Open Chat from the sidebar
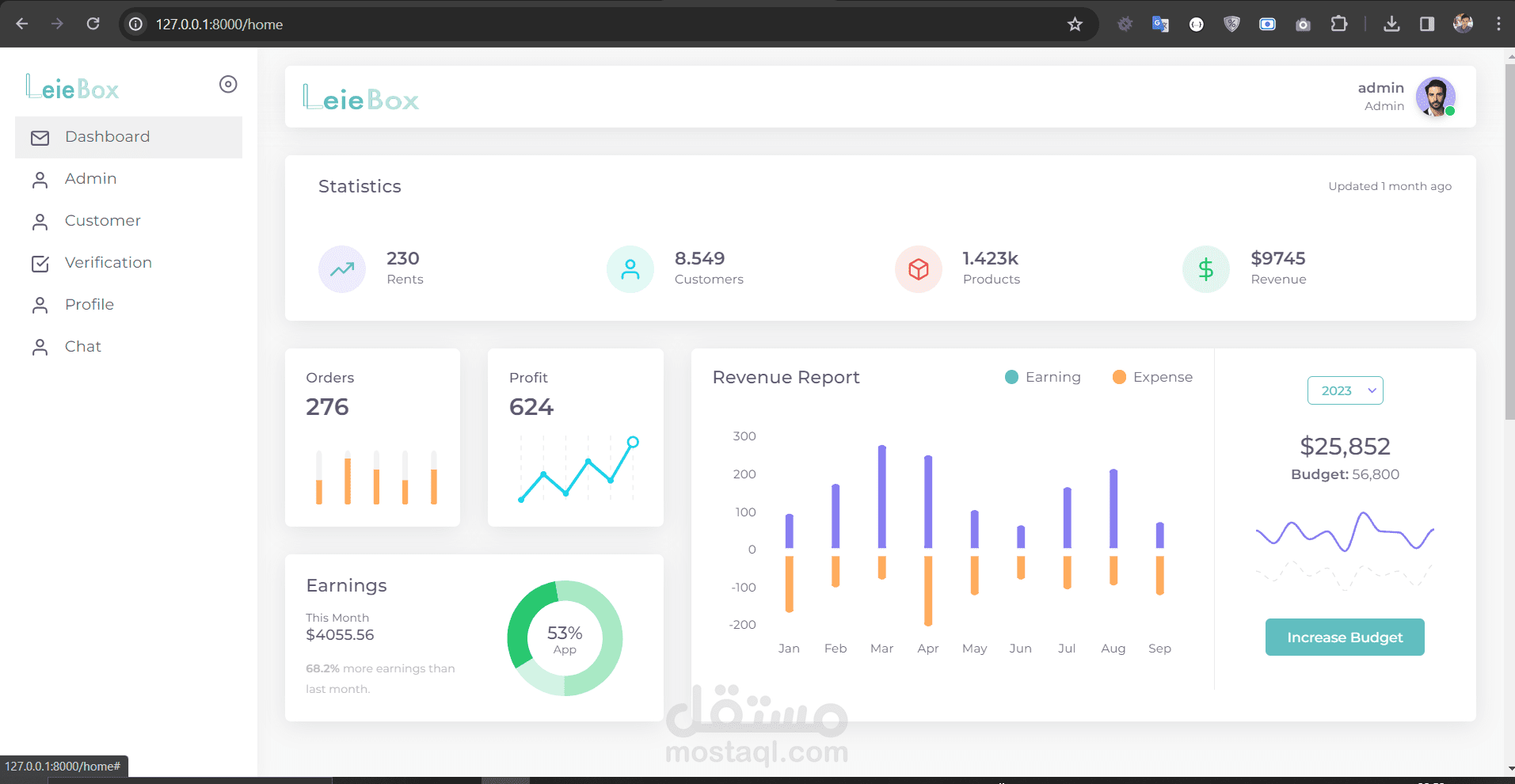 point(128,347)
